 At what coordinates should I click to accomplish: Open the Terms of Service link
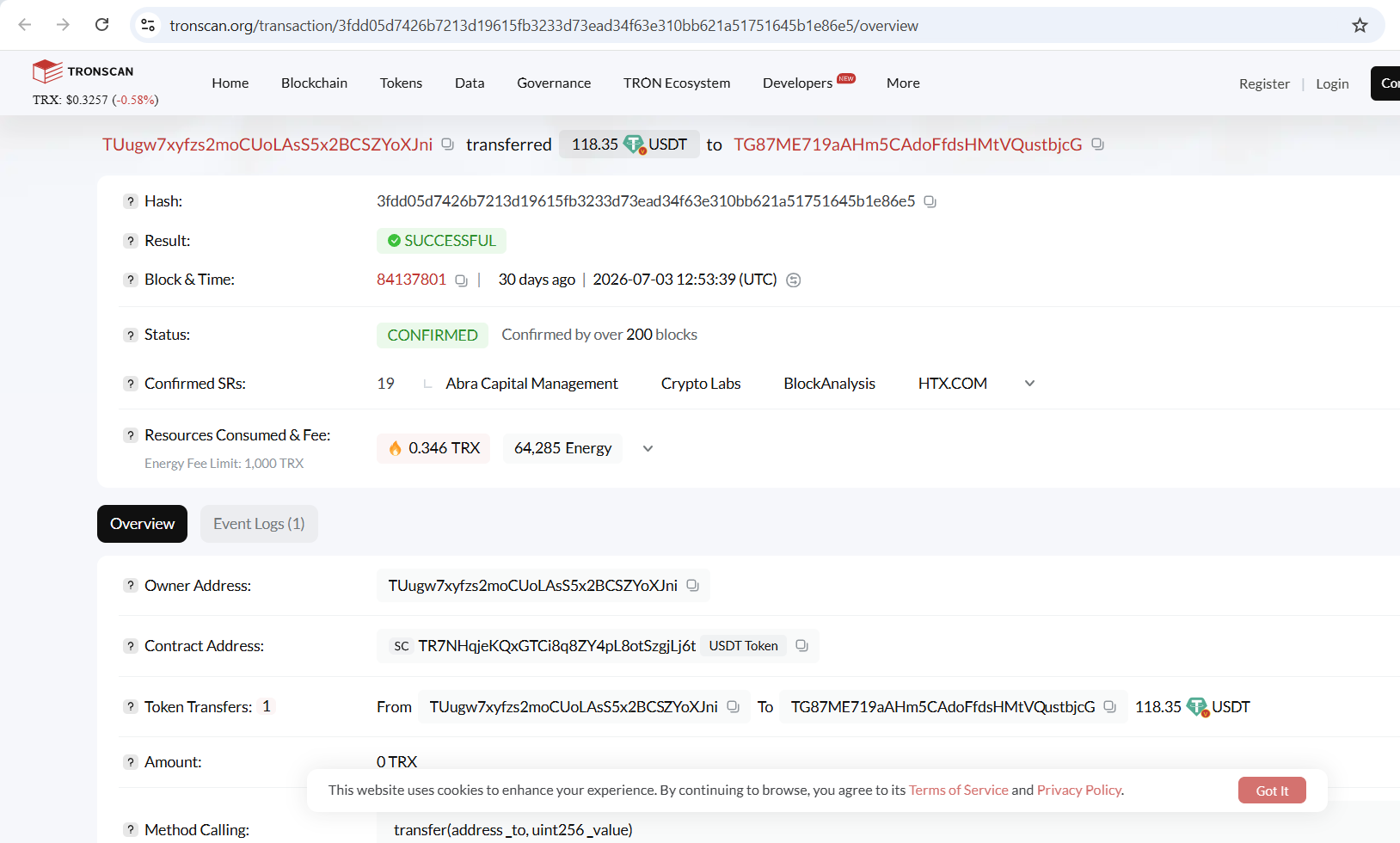click(x=958, y=790)
